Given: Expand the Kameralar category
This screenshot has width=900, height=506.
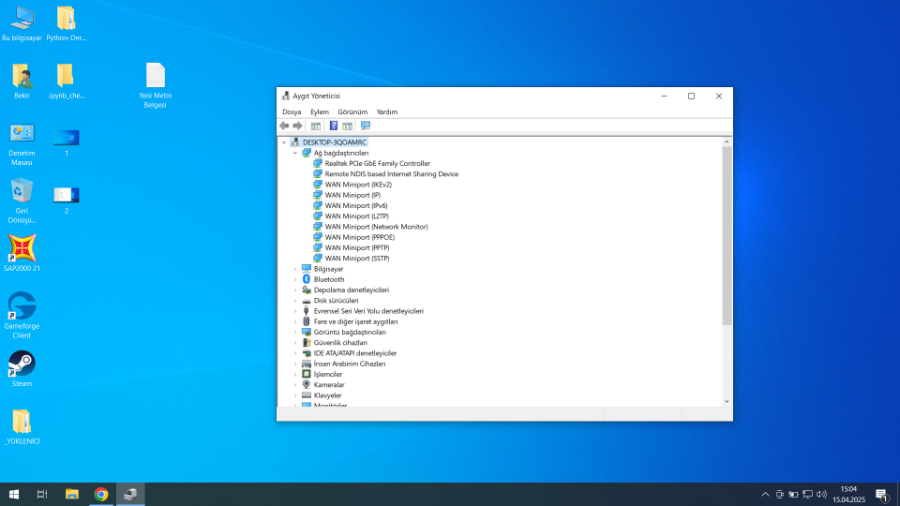Looking at the screenshot, I should (x=295, y=385).
